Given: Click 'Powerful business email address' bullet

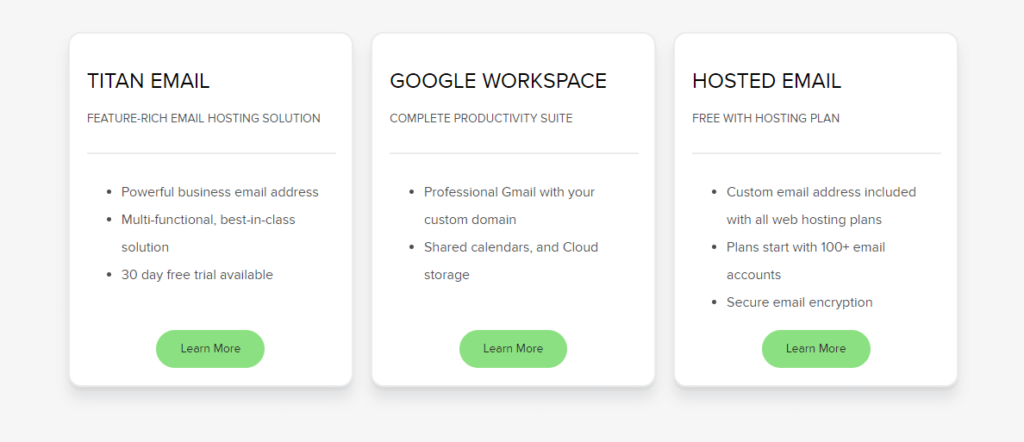Looking at the screenshot, I should coord(220,192).
